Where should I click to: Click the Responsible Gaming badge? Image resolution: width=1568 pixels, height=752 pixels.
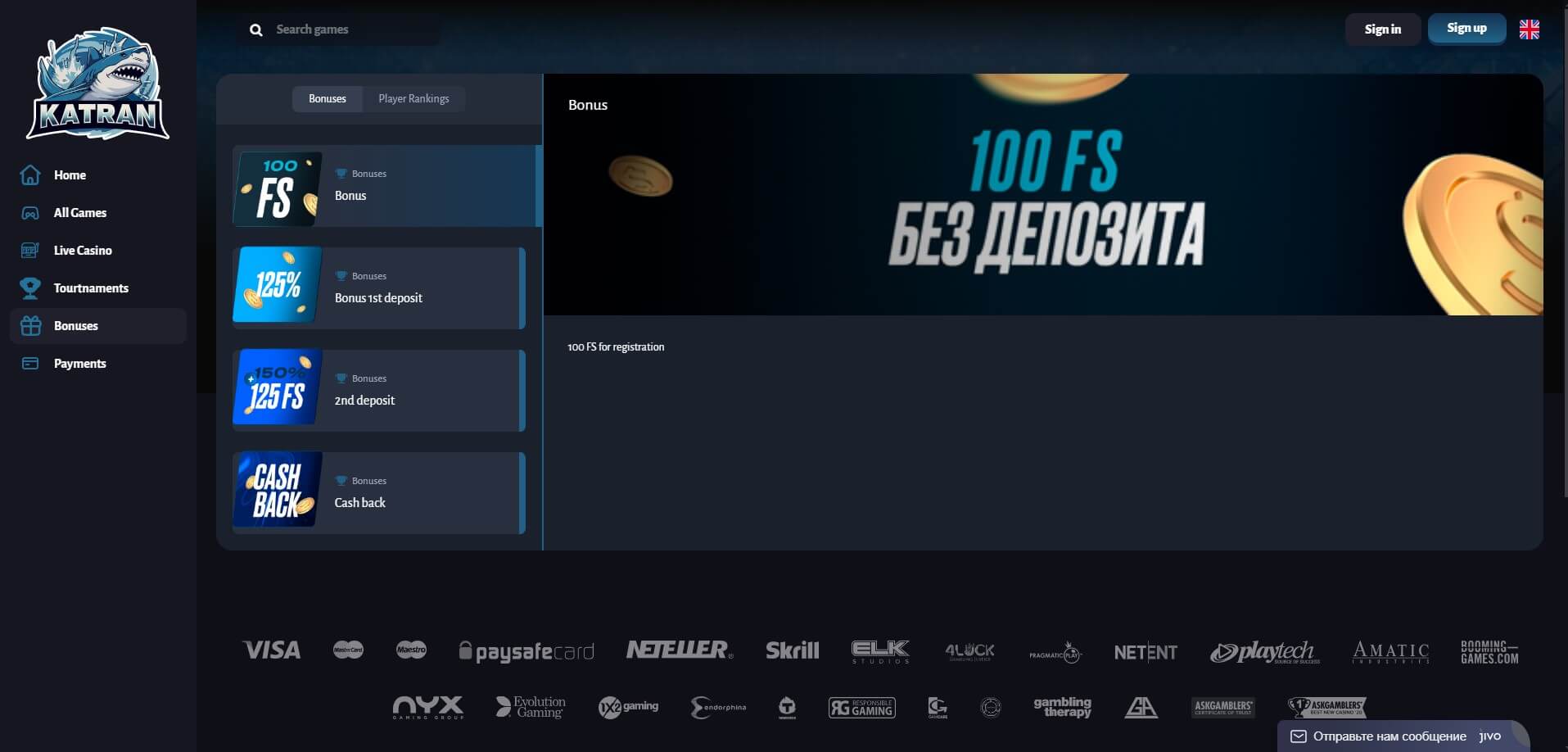[x=862, y=708]
